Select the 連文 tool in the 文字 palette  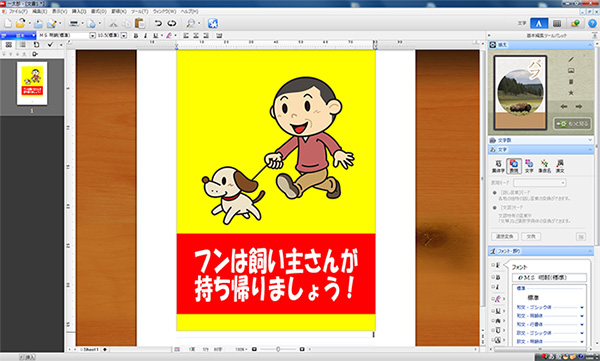pyautogui.click(x=560, y=166)
